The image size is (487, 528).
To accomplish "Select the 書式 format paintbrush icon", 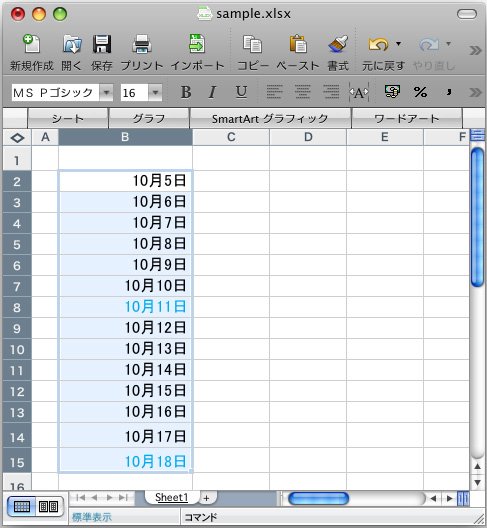I will click(x=338, y=44).
